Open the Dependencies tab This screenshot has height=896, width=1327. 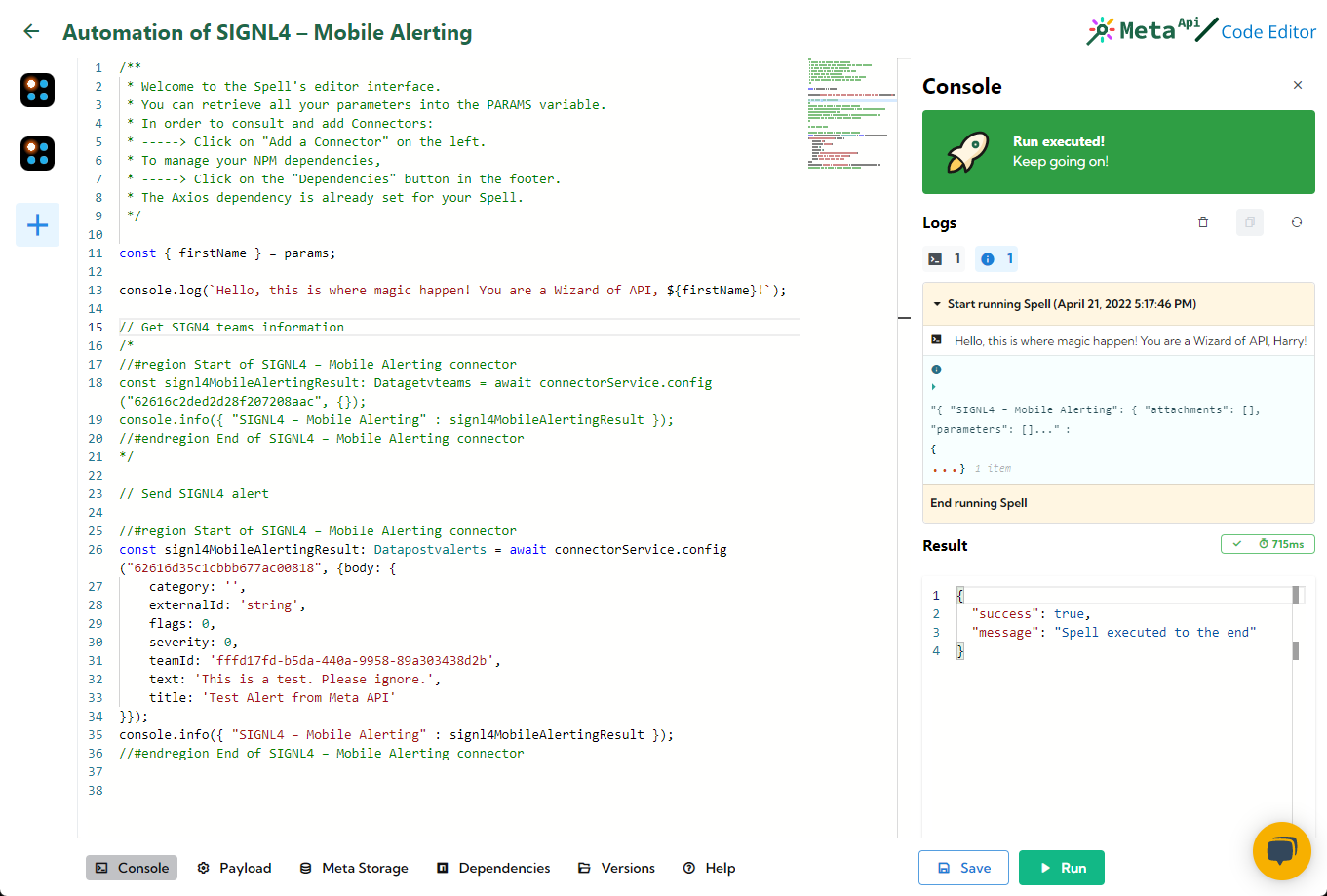click(493, 868)
